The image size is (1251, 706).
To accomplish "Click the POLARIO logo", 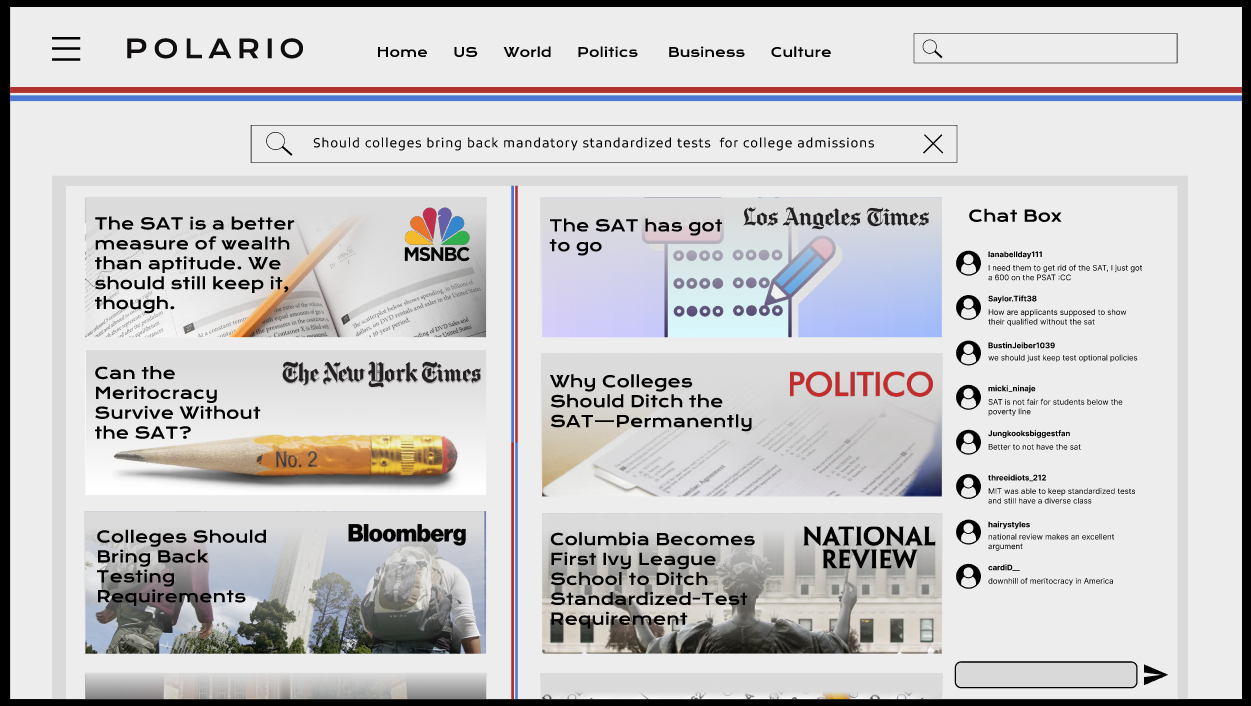I will coord(215,49).
